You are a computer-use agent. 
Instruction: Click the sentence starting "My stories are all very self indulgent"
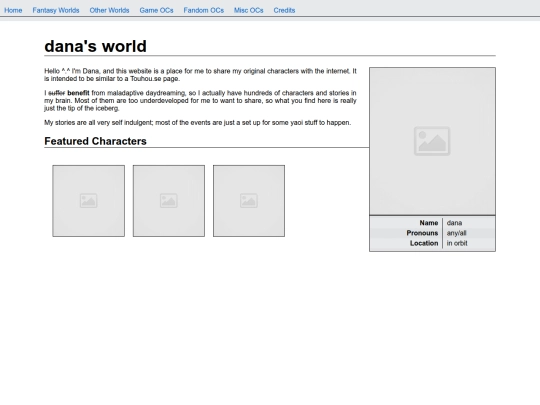tap(198, 123)
